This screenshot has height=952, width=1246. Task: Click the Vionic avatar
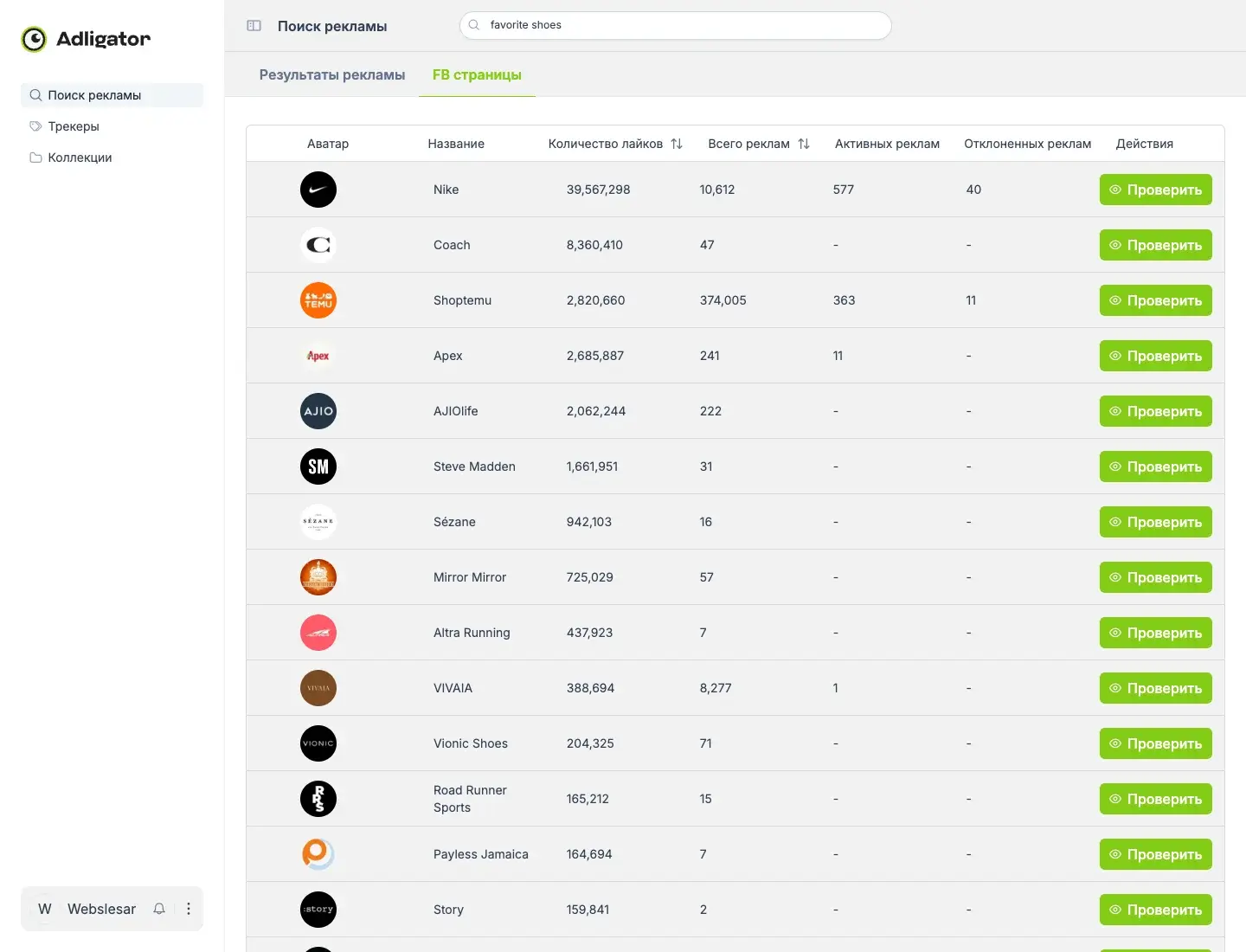[x=318, y=743]
